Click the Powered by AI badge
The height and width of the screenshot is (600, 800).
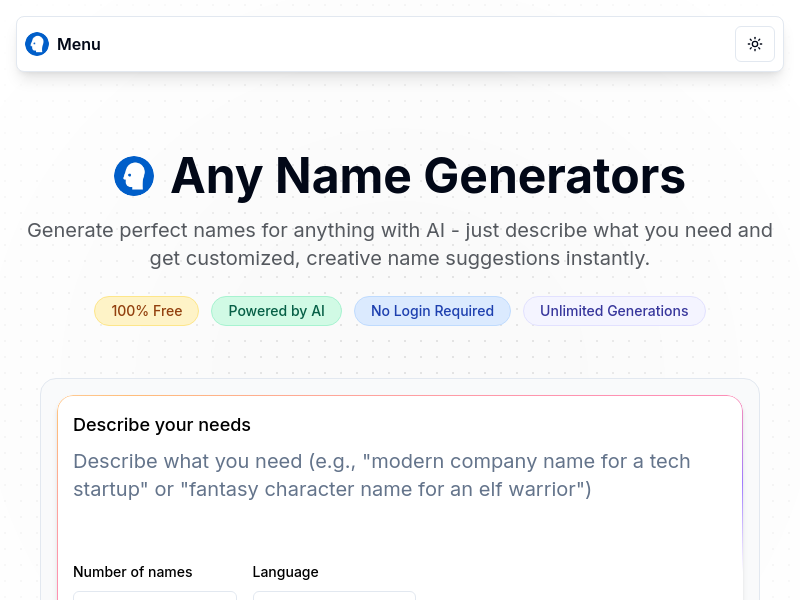[276, 311]
